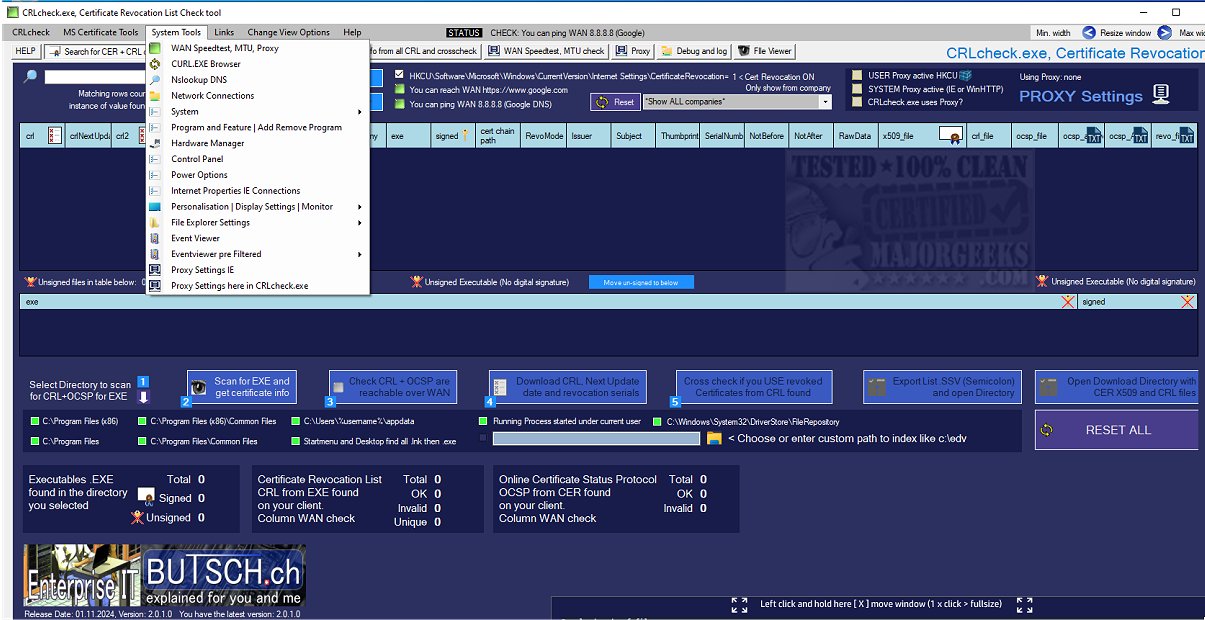Select Proxy Settings IE entry
Image resolution: width=1205 pixels, height=620 pixels.
259,270
